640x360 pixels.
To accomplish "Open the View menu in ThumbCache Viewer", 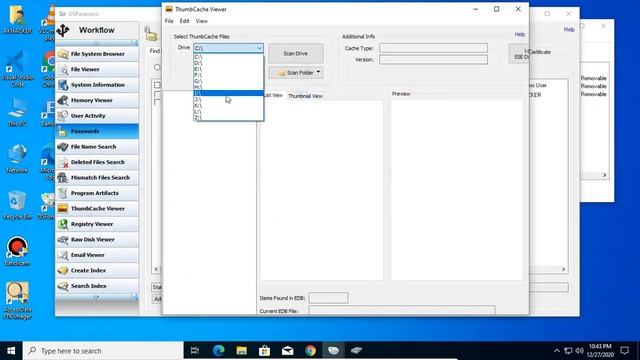I will point(202,21).
